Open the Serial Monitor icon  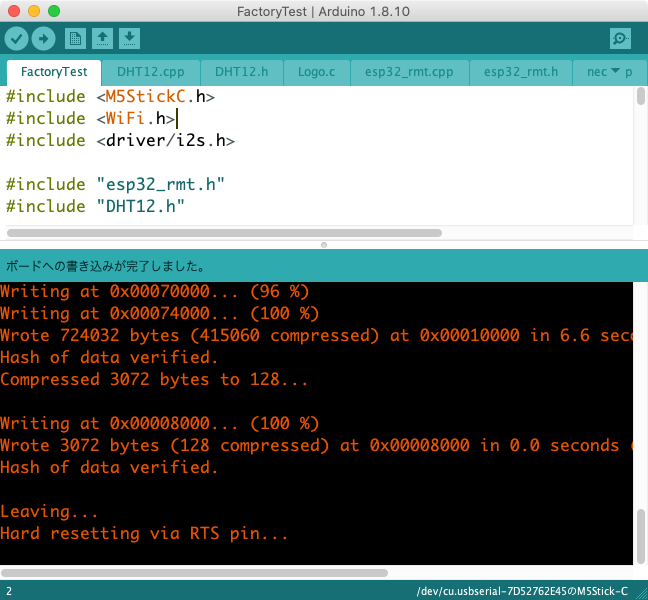point(620,39)
